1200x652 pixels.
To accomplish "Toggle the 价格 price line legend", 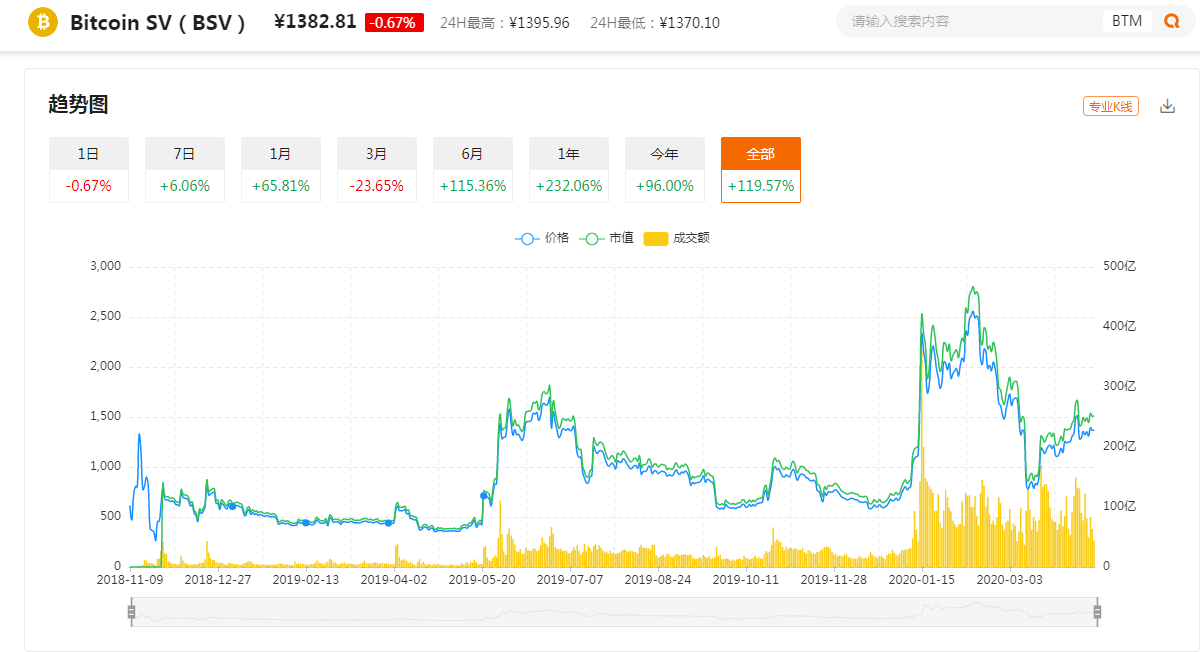I will tap(542, 238).
